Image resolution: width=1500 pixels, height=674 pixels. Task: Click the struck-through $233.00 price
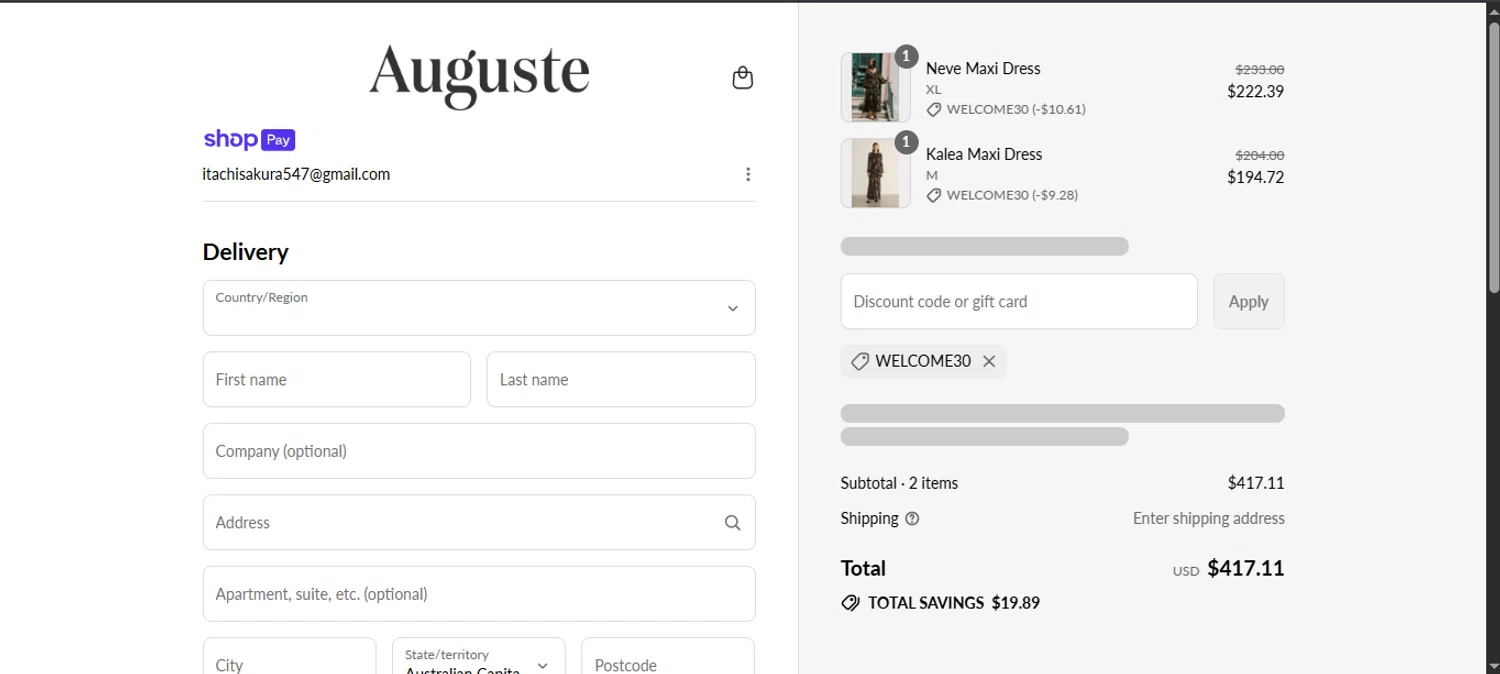click(1260, 69)
